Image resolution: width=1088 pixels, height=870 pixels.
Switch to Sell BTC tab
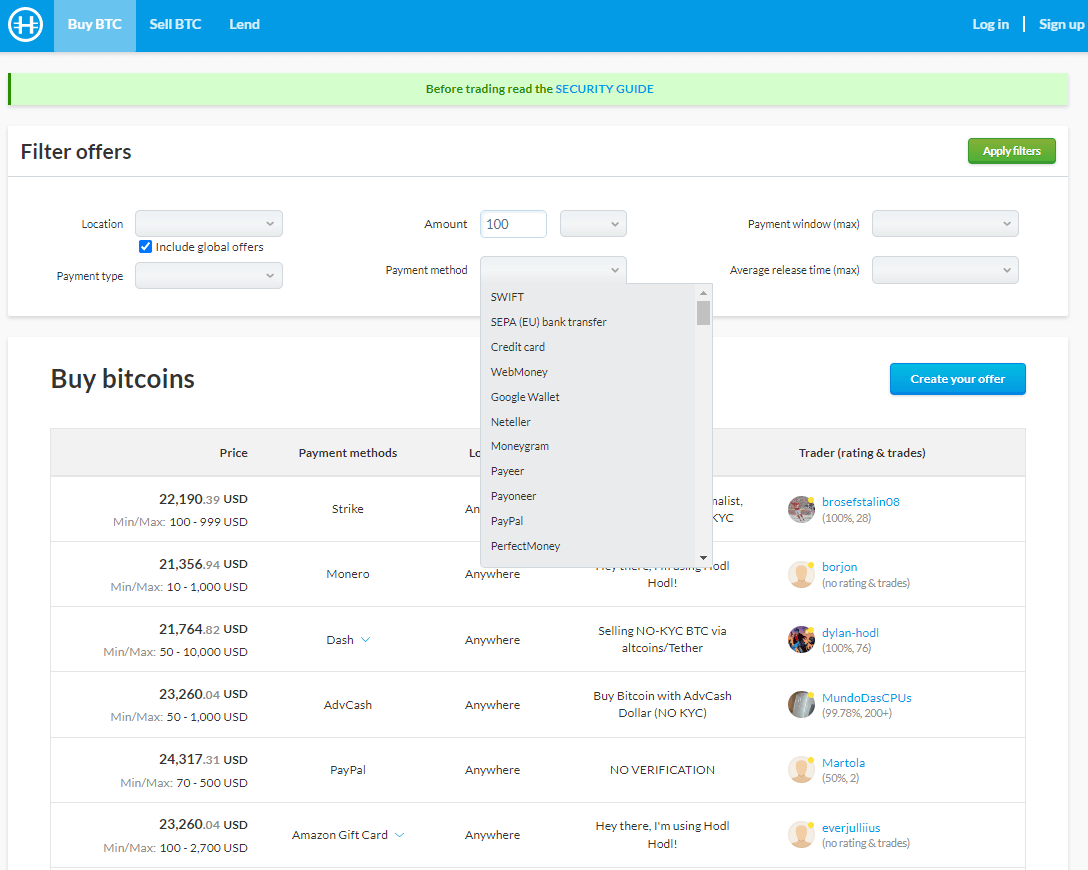(175, 25)
